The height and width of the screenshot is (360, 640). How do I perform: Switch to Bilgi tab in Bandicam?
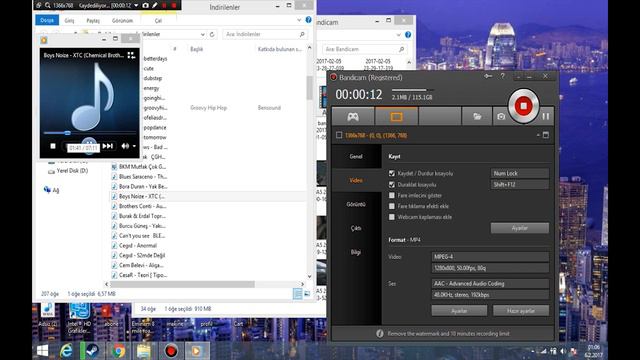(x=356, y=252)
